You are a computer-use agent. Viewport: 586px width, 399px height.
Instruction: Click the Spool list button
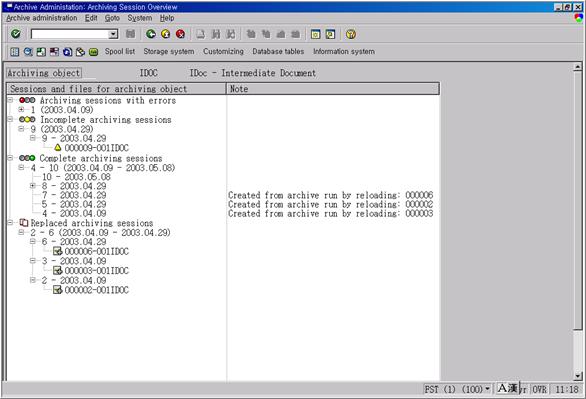(120, 52)
